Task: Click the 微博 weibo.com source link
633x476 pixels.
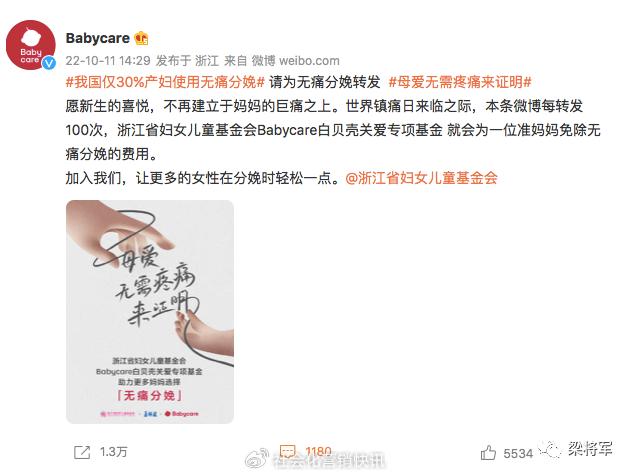Action: coord(296,61)
